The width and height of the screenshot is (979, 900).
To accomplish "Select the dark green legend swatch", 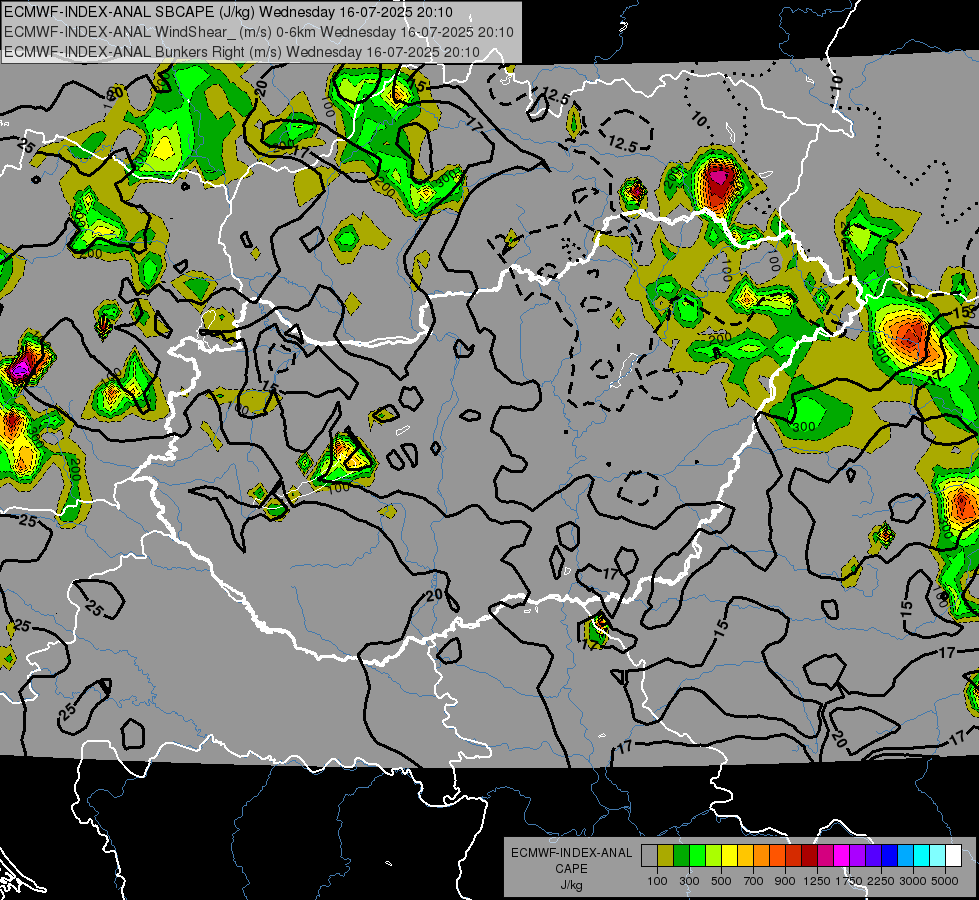I will click(x=681, y=856).
